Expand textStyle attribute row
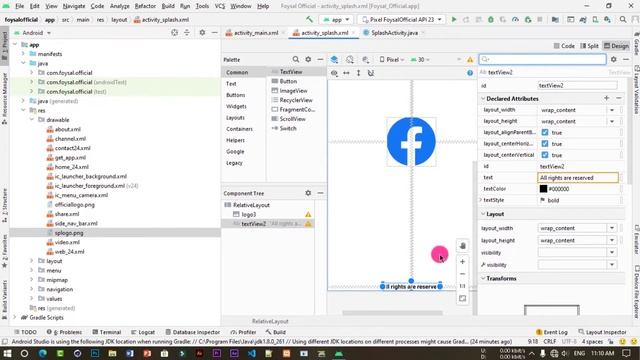The image size is (640, 360). pyautogui.click(x=481, y=200)
